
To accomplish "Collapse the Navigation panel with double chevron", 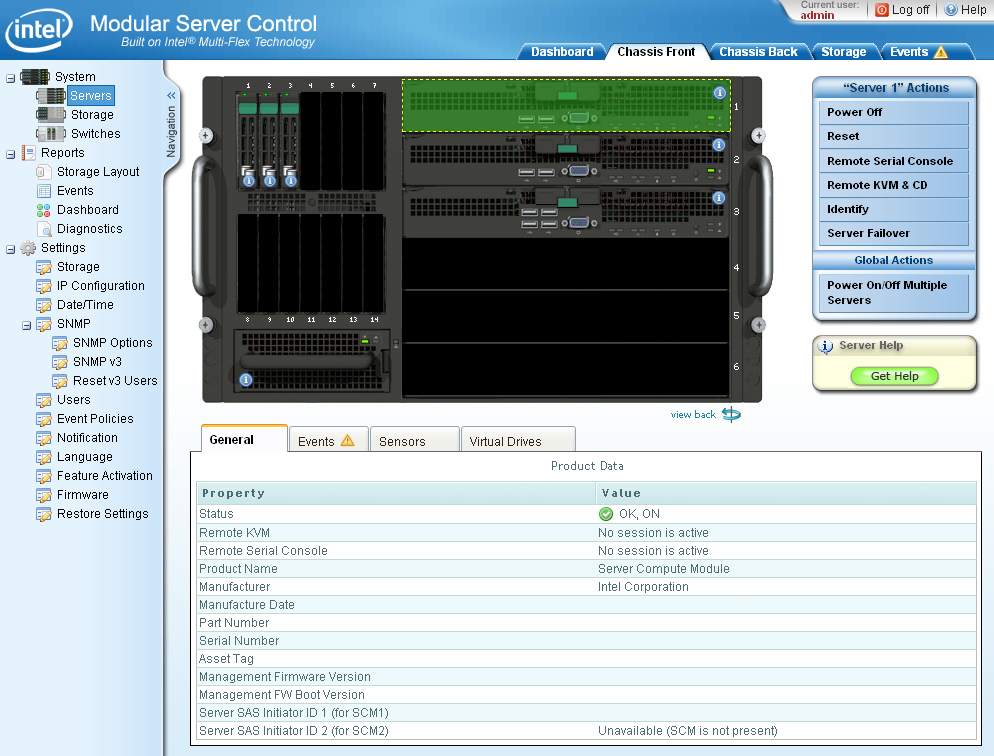I will tap(171, 95).
